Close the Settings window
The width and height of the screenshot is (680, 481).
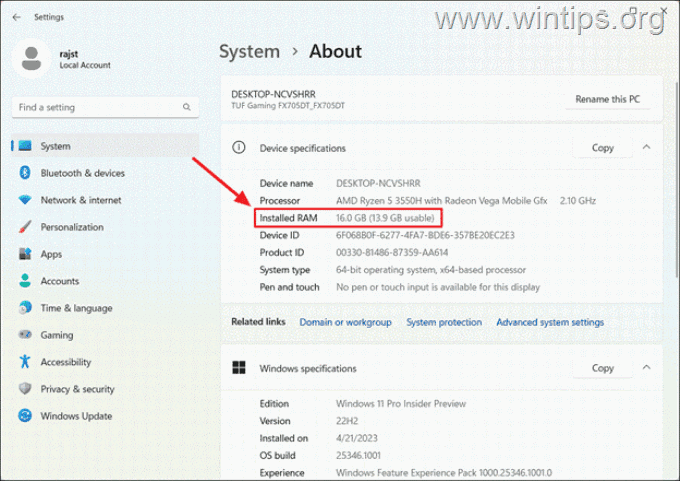tap(664, 10)
